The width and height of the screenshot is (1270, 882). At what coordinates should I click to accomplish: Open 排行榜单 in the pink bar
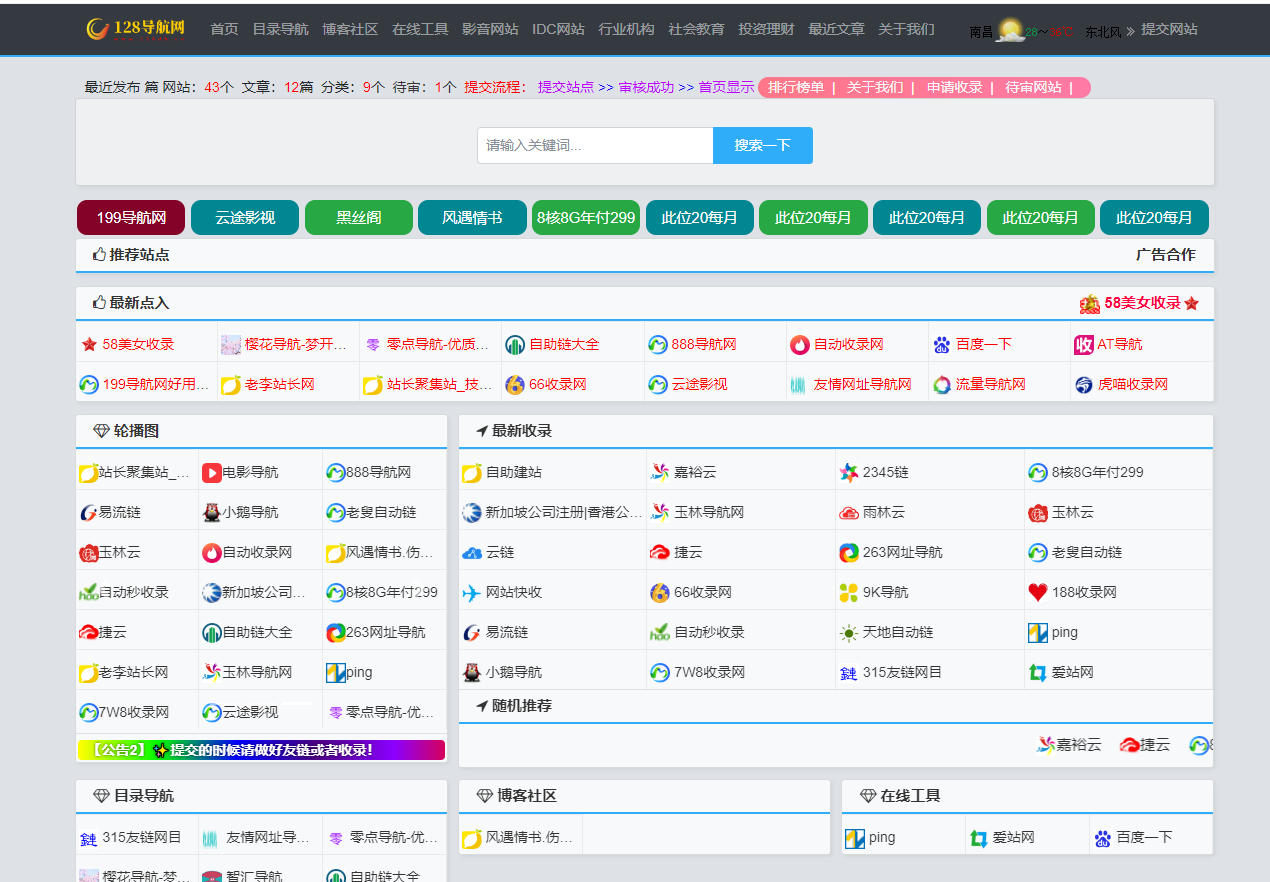(796, 87)
